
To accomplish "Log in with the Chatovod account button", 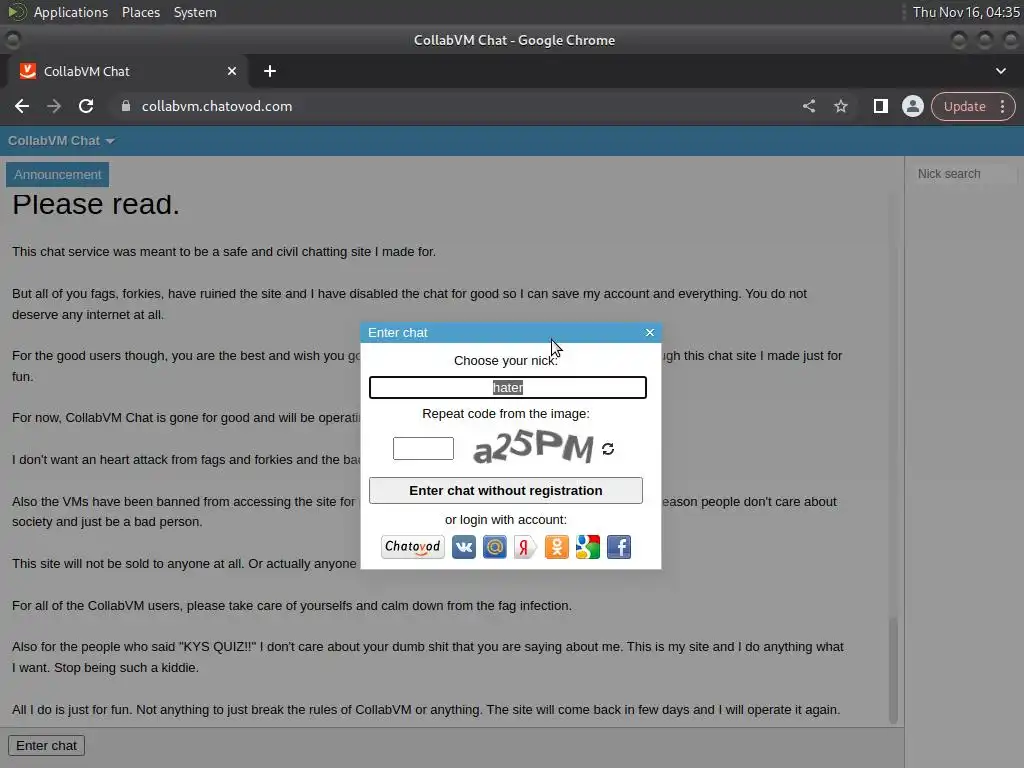I will 413,547.
